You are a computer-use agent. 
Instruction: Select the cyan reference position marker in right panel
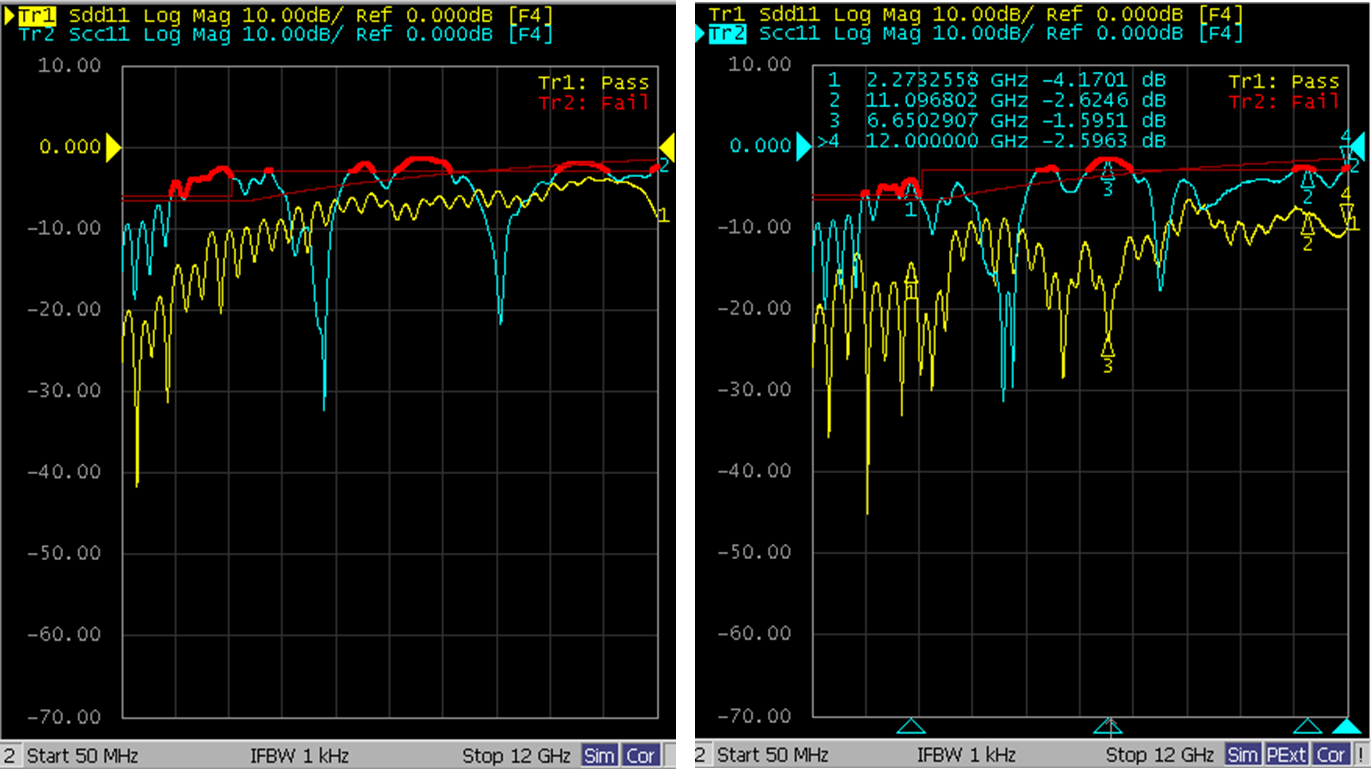click(803, 147)
